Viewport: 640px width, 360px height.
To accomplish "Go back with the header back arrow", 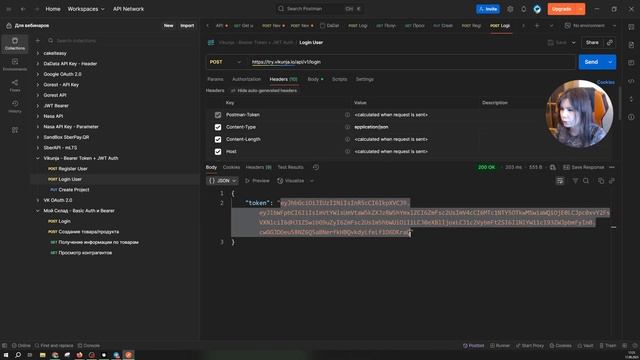I will pos(23,9).
